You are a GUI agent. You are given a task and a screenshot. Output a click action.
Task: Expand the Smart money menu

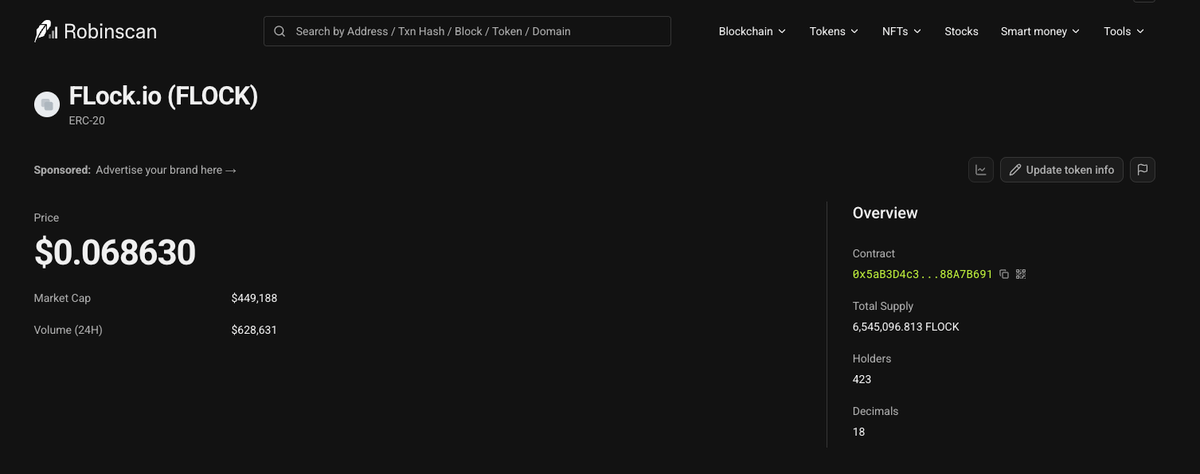[x=1040, y=31]
